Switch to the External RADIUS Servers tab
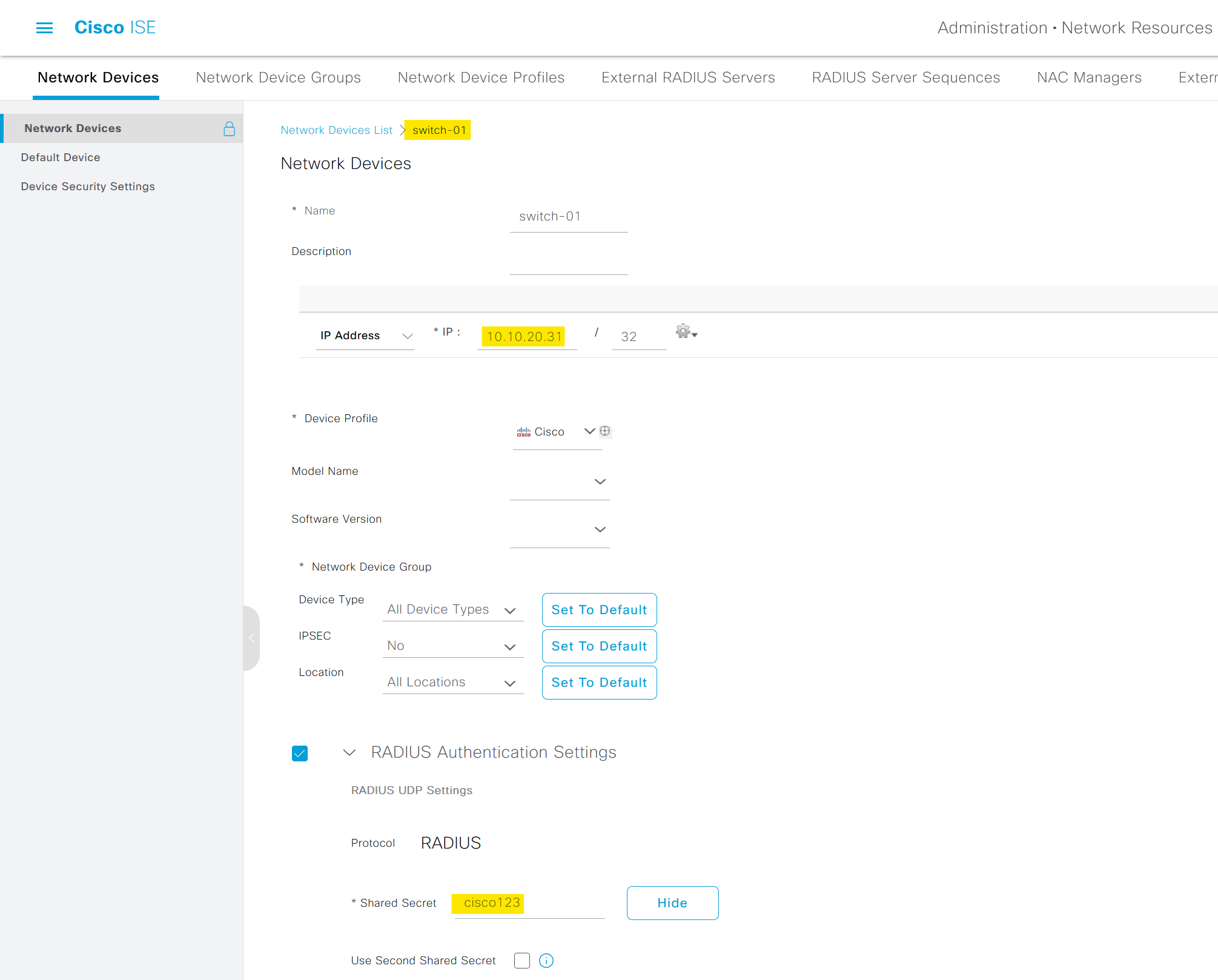 point(687,78)
